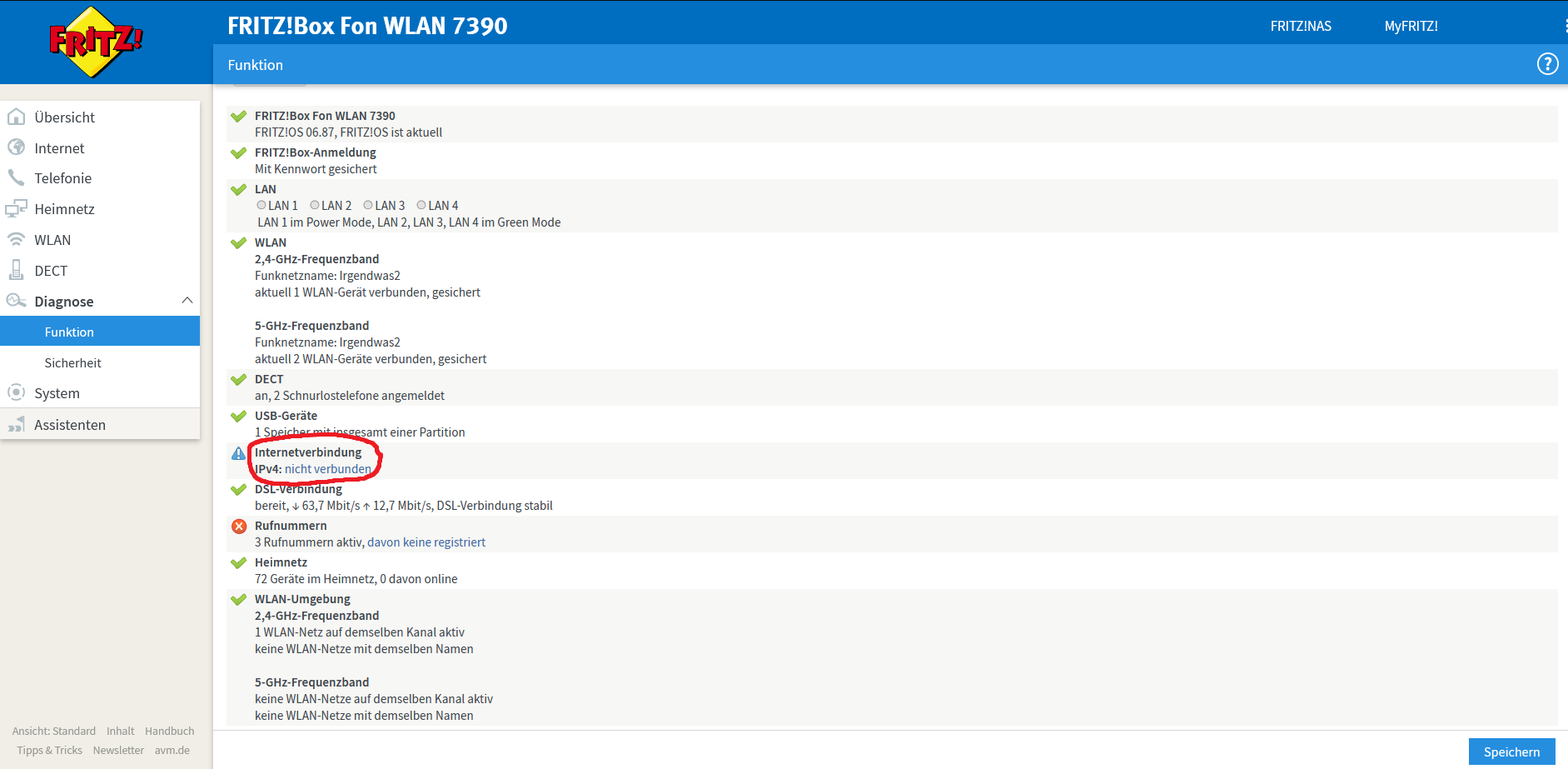Click 'keine WLAN-Netze auf demselben Kanal aktiv'
Screen dimensions: 1568x769
click(x=374, y=699)
